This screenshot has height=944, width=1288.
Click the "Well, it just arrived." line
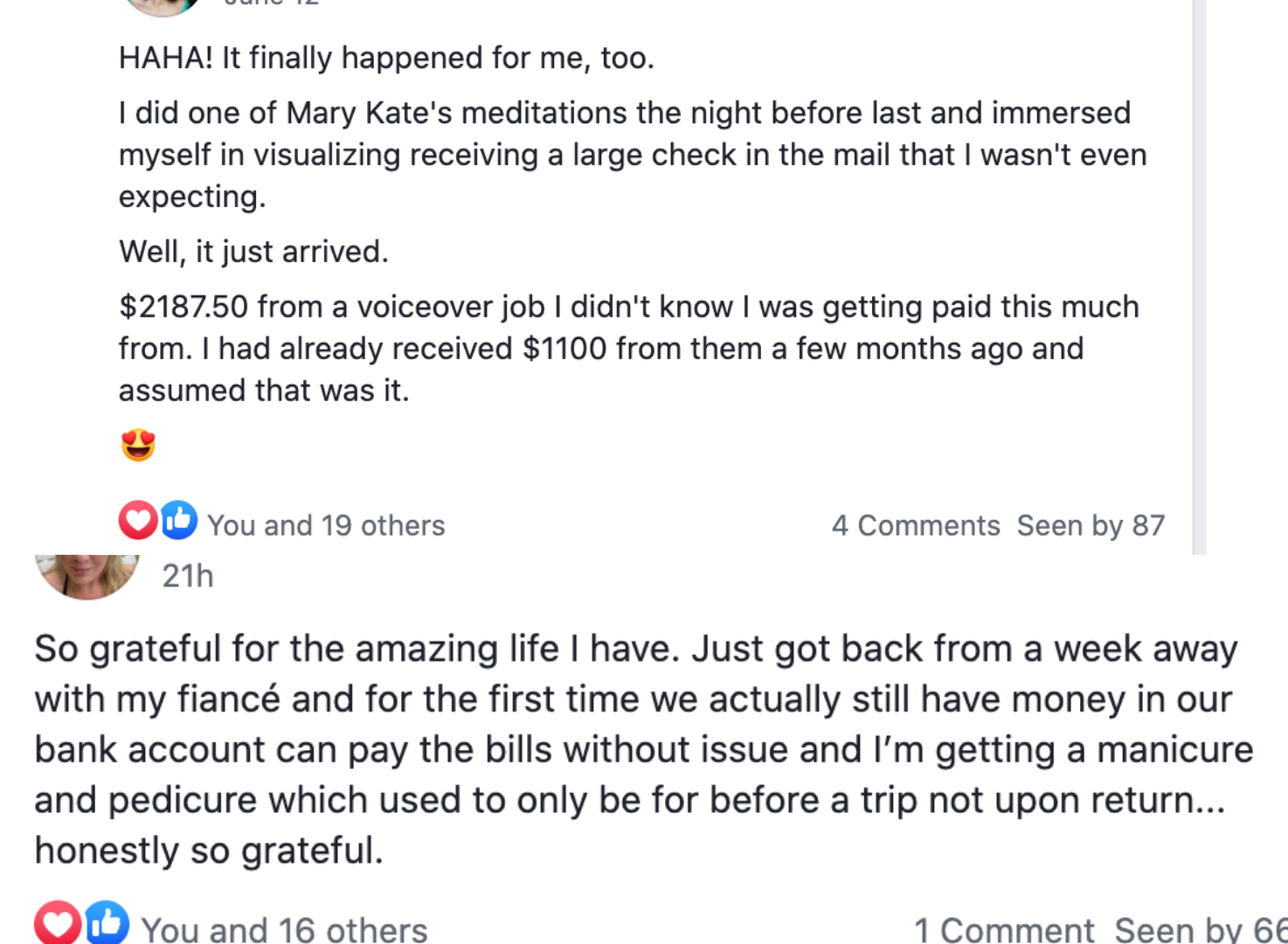[253, 252]
